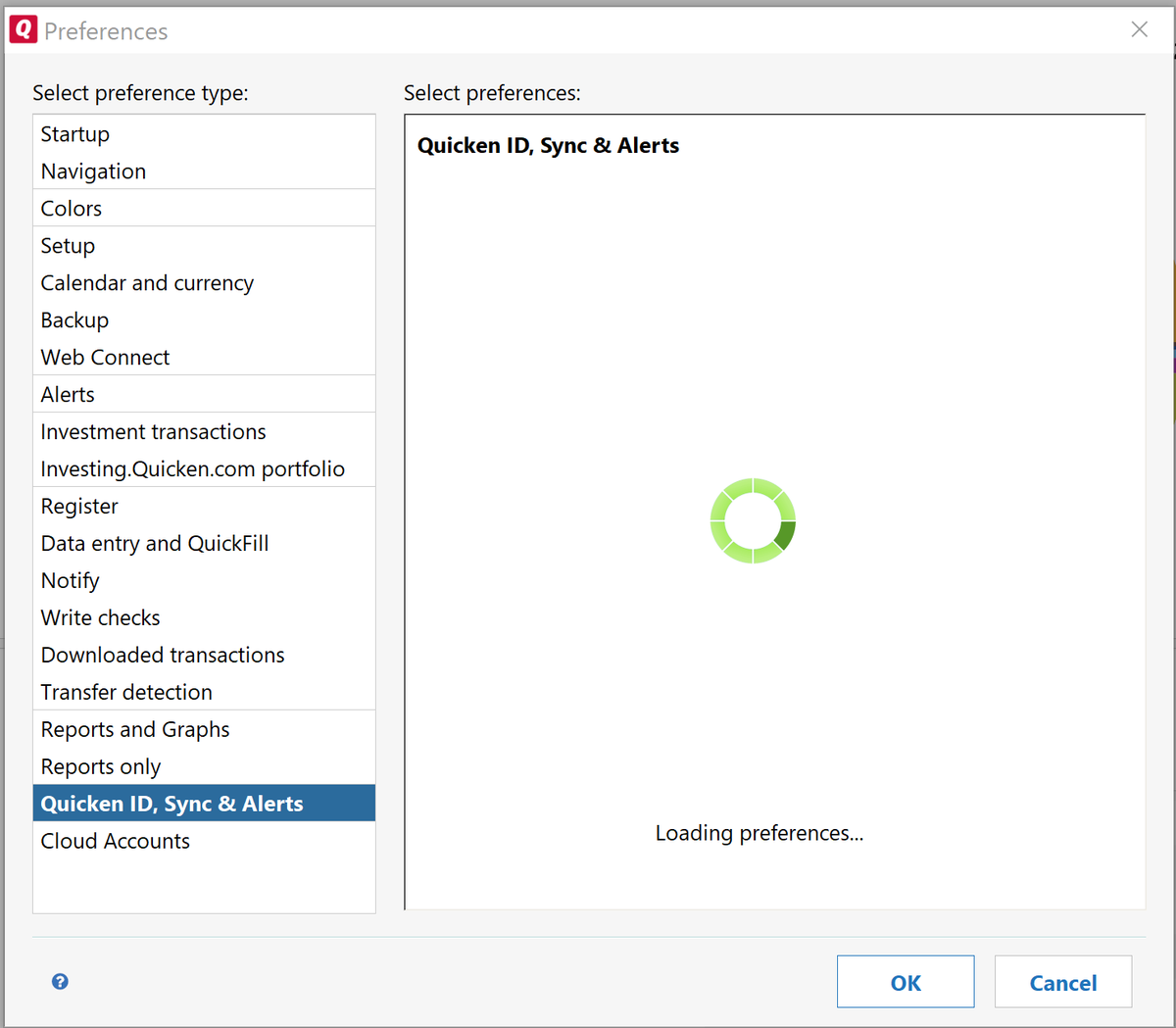
Task: Select Downloaded transactions preferences
Action: coord(204,656)
